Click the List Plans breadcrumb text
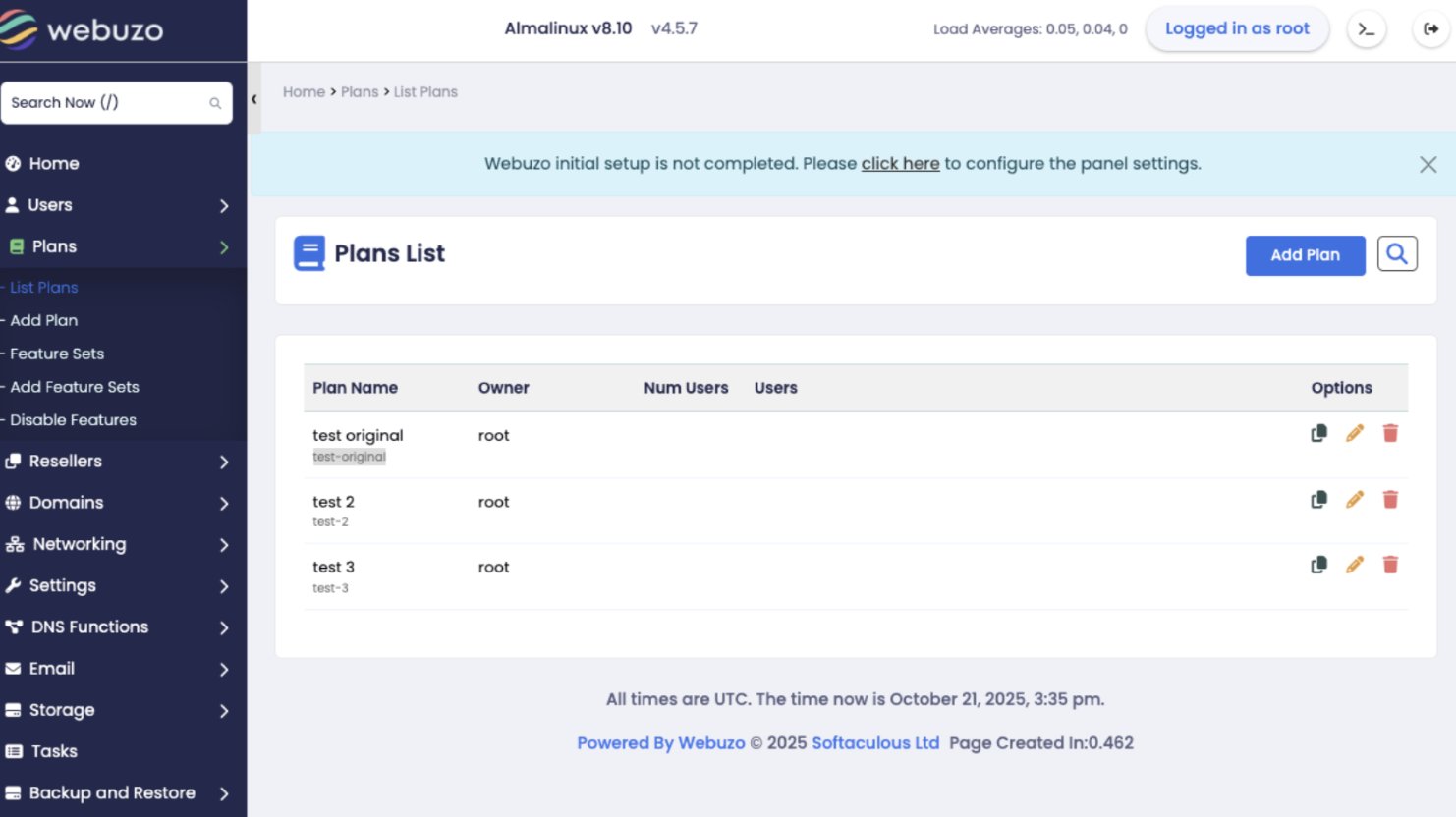The width and height of the screenshot is (1456, 817). pyautogui.click(x=425, y=92)
